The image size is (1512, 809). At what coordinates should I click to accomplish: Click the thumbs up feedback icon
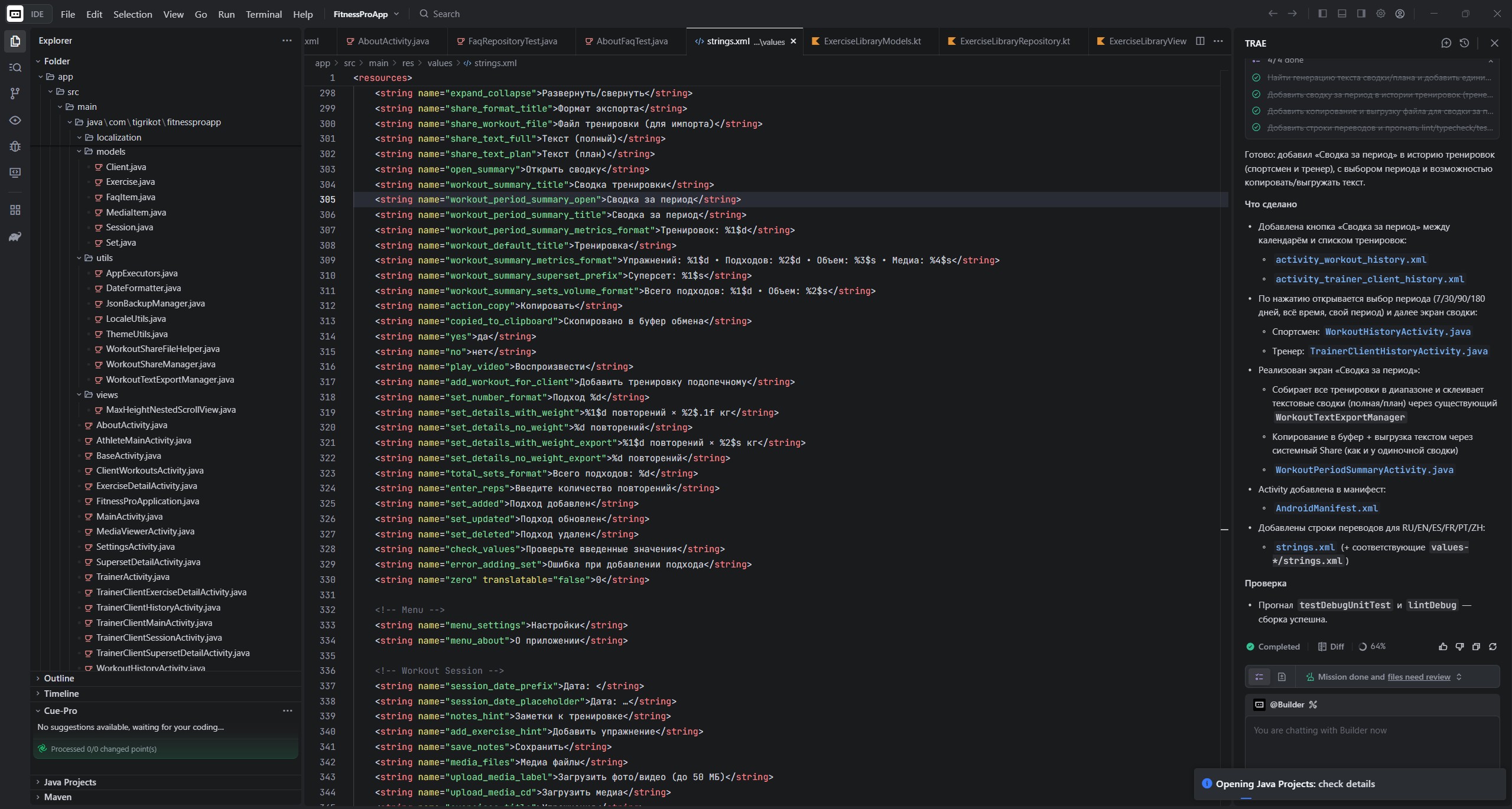[1443, 647]
